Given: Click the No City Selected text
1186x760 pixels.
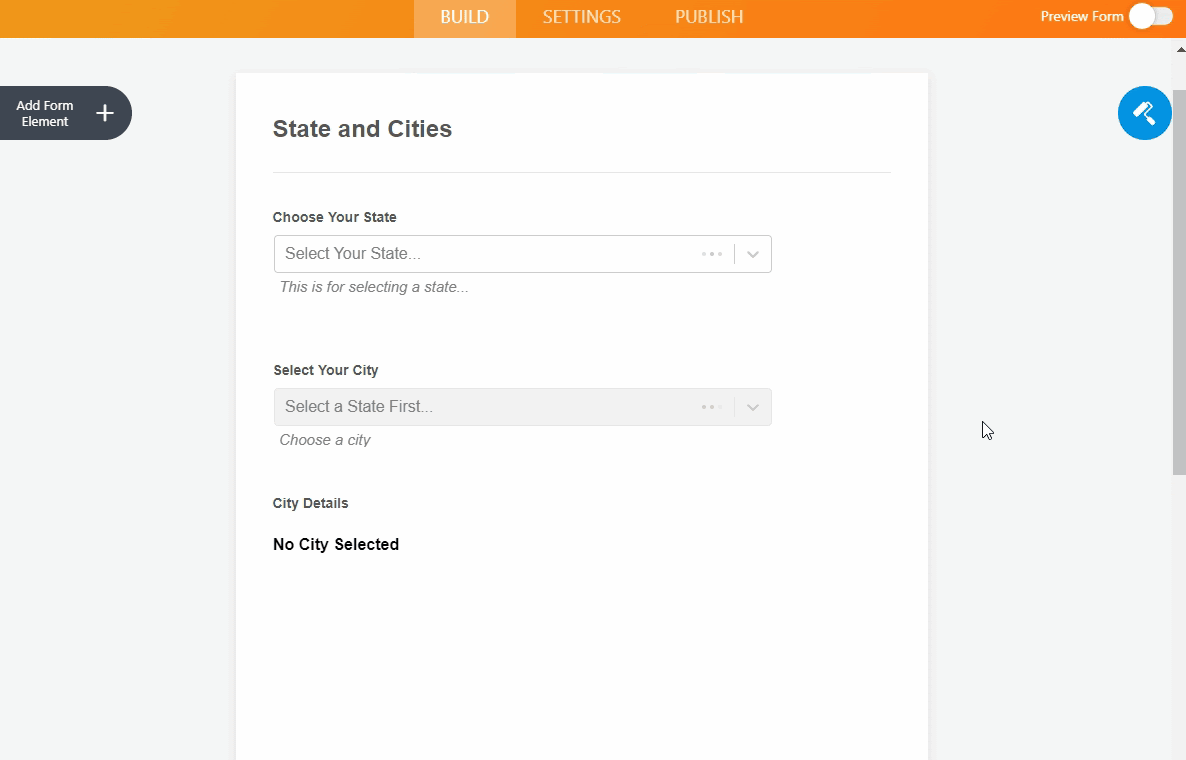Looking at the screenshot, I should click(x=336, y=544).
